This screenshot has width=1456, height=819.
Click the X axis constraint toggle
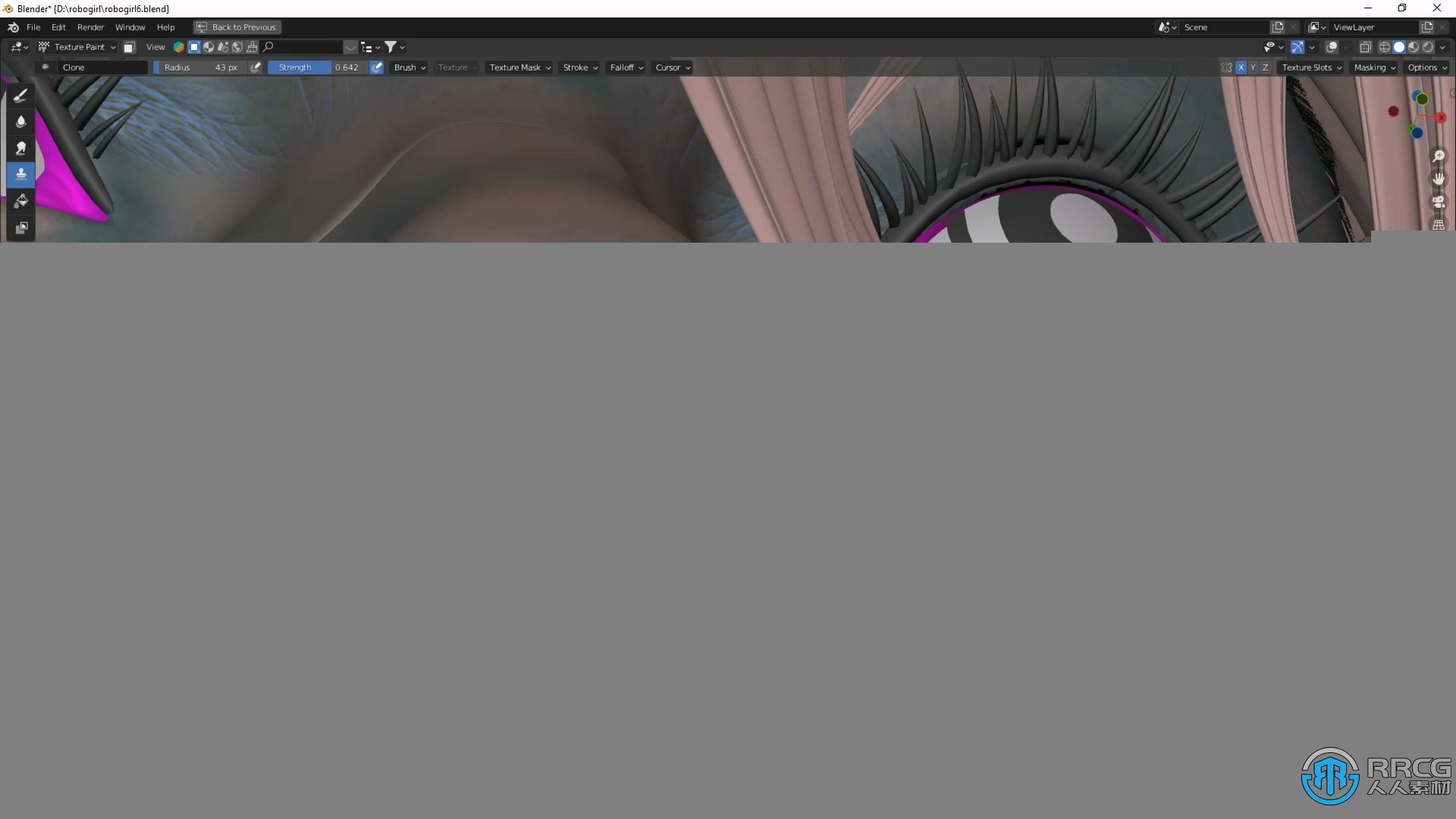pos(1239,67)
